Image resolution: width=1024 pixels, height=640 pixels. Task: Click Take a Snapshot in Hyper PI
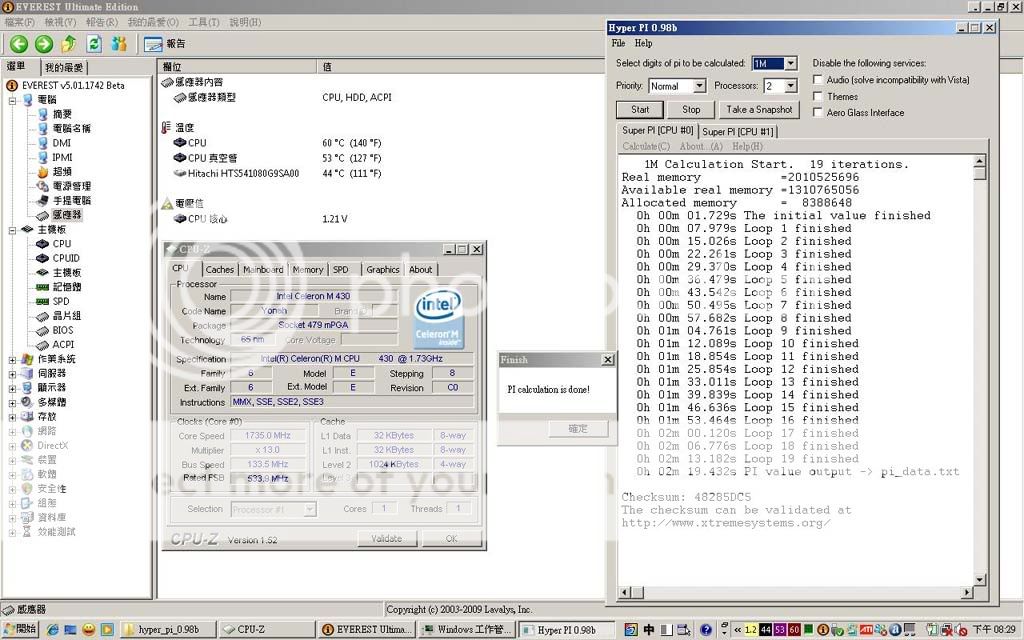coord(760,110)
